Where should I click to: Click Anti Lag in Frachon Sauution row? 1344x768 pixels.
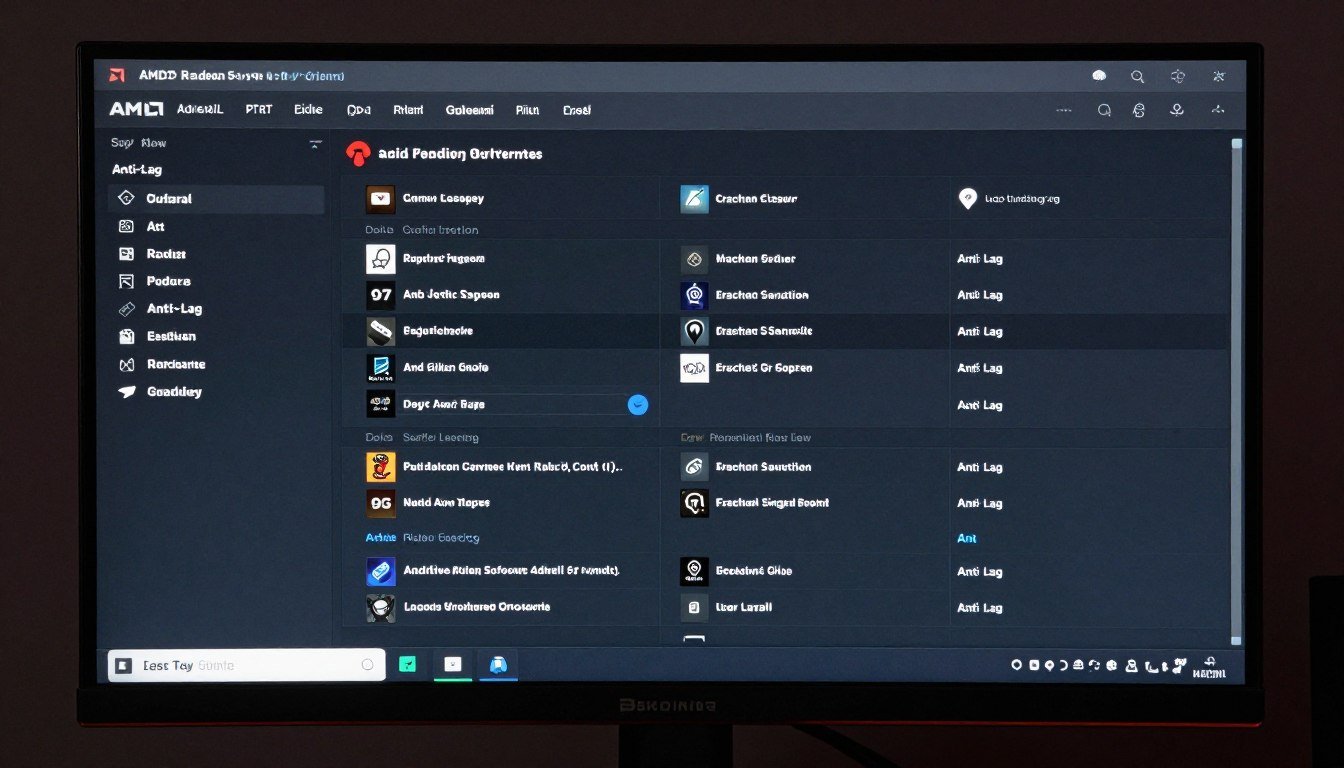[979, 467]
